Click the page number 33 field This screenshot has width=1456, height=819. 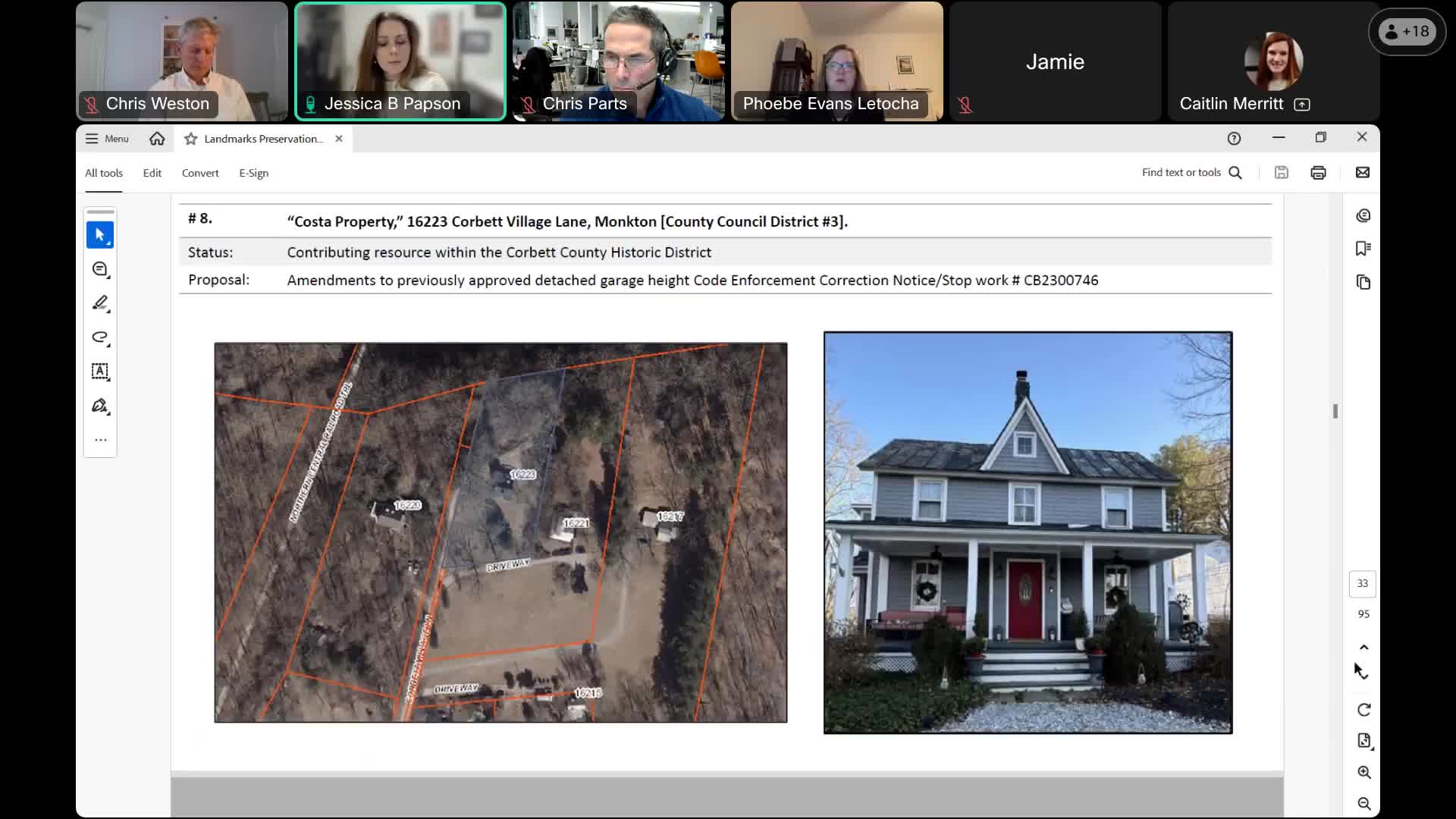click(1363, 583)
